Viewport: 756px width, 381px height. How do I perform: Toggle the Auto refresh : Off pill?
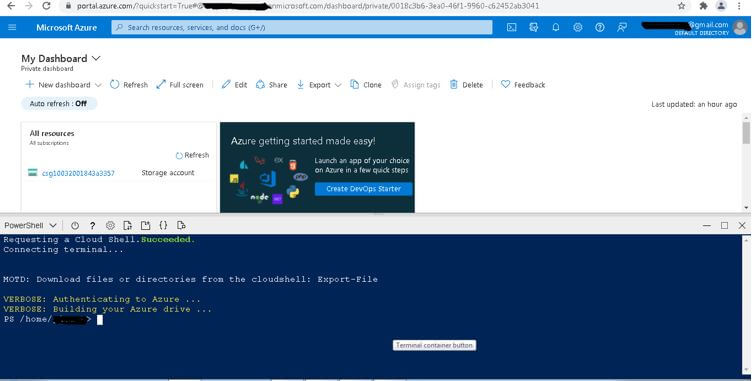point(59,104)
